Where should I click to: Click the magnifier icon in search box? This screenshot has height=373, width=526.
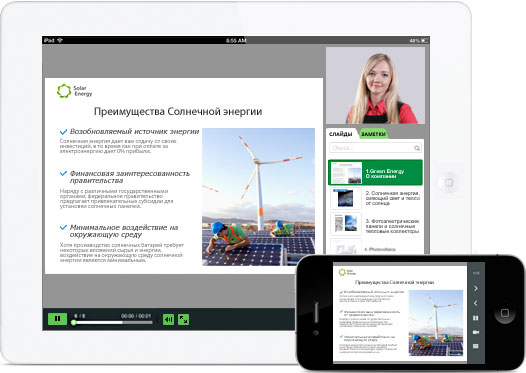click(x=417, y=148)
